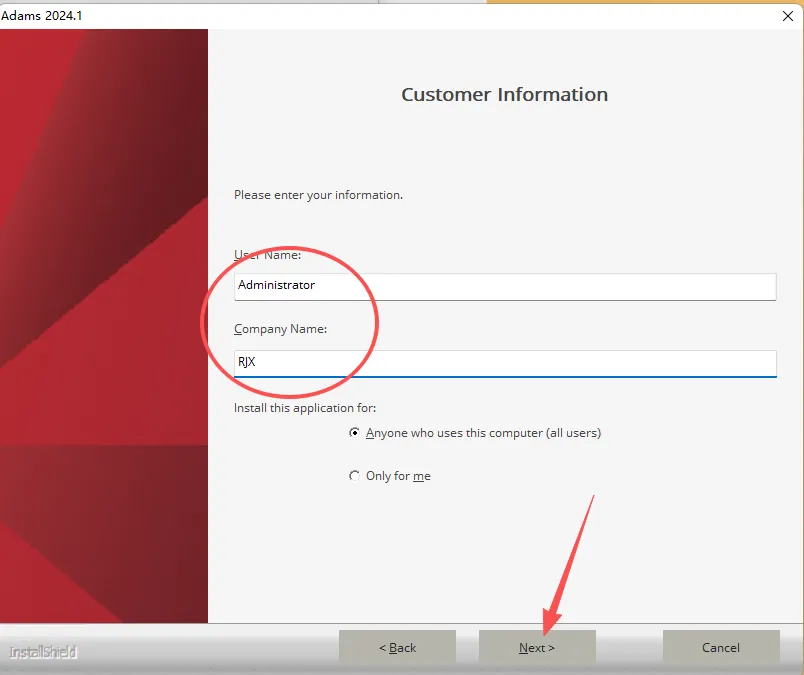This screenshot has height=675, width=804.
Task: Close the Adams 2024.1 installer window
Action: tap(788, 16)
